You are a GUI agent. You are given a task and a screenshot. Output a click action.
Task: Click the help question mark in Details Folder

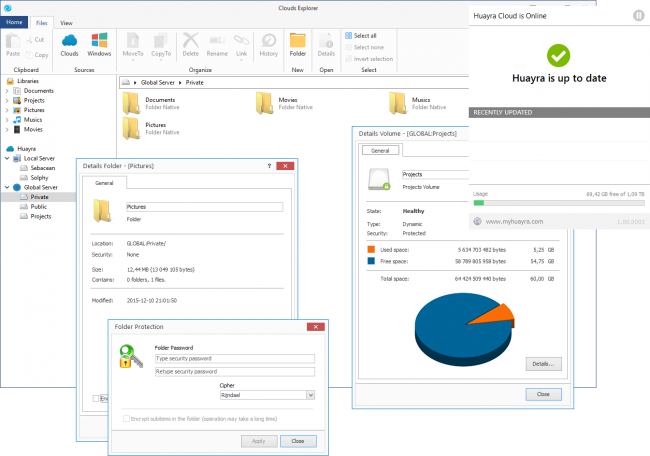coord(269,166)
